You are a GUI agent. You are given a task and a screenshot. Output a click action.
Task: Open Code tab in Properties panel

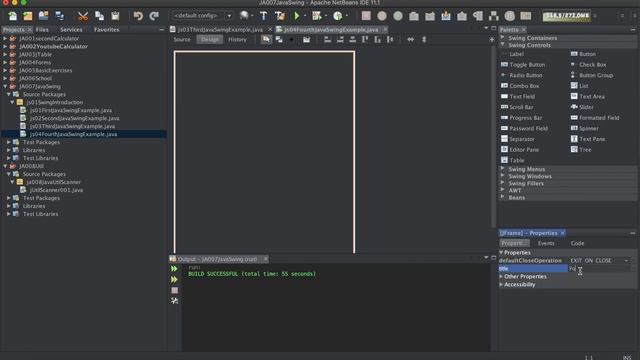tap(577, 243)
